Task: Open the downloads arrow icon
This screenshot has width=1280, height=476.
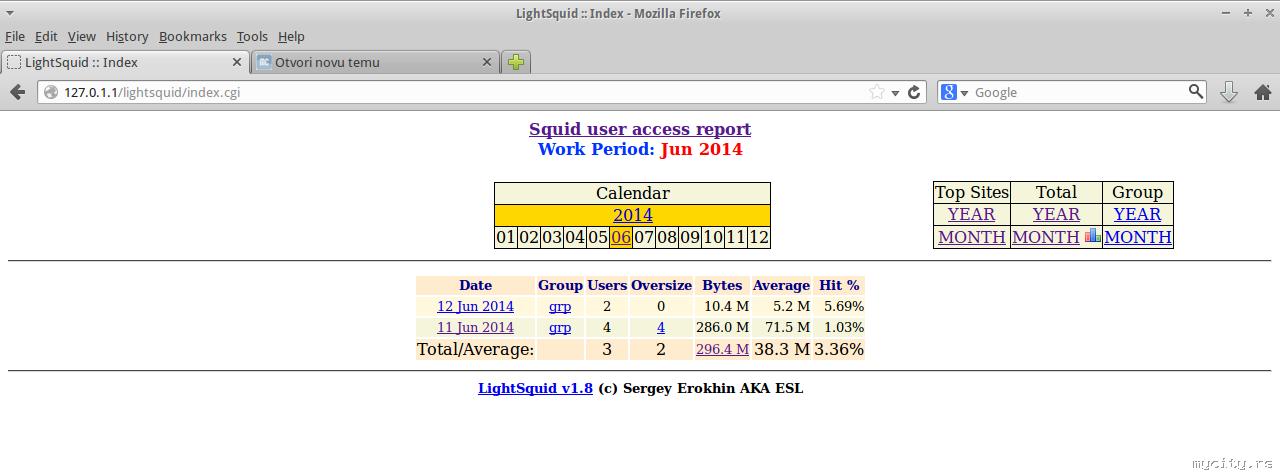Action: [1229, 92]
